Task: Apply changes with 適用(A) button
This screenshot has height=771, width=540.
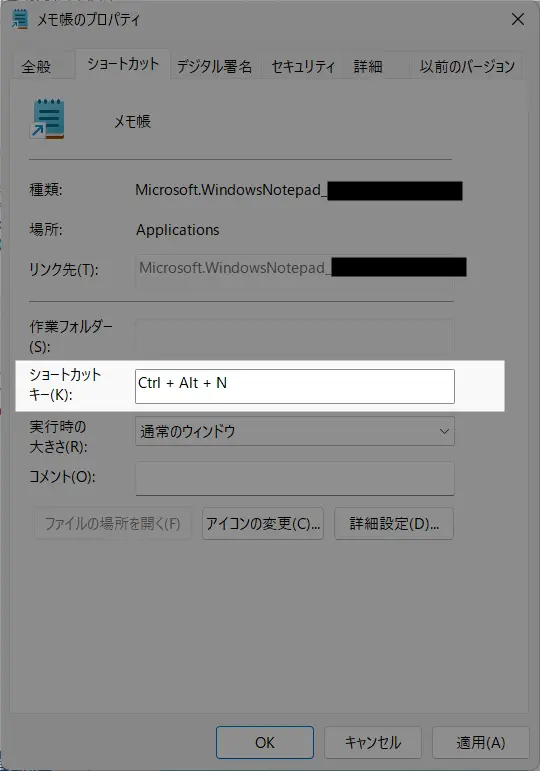Action: click(x=480, y=742)
